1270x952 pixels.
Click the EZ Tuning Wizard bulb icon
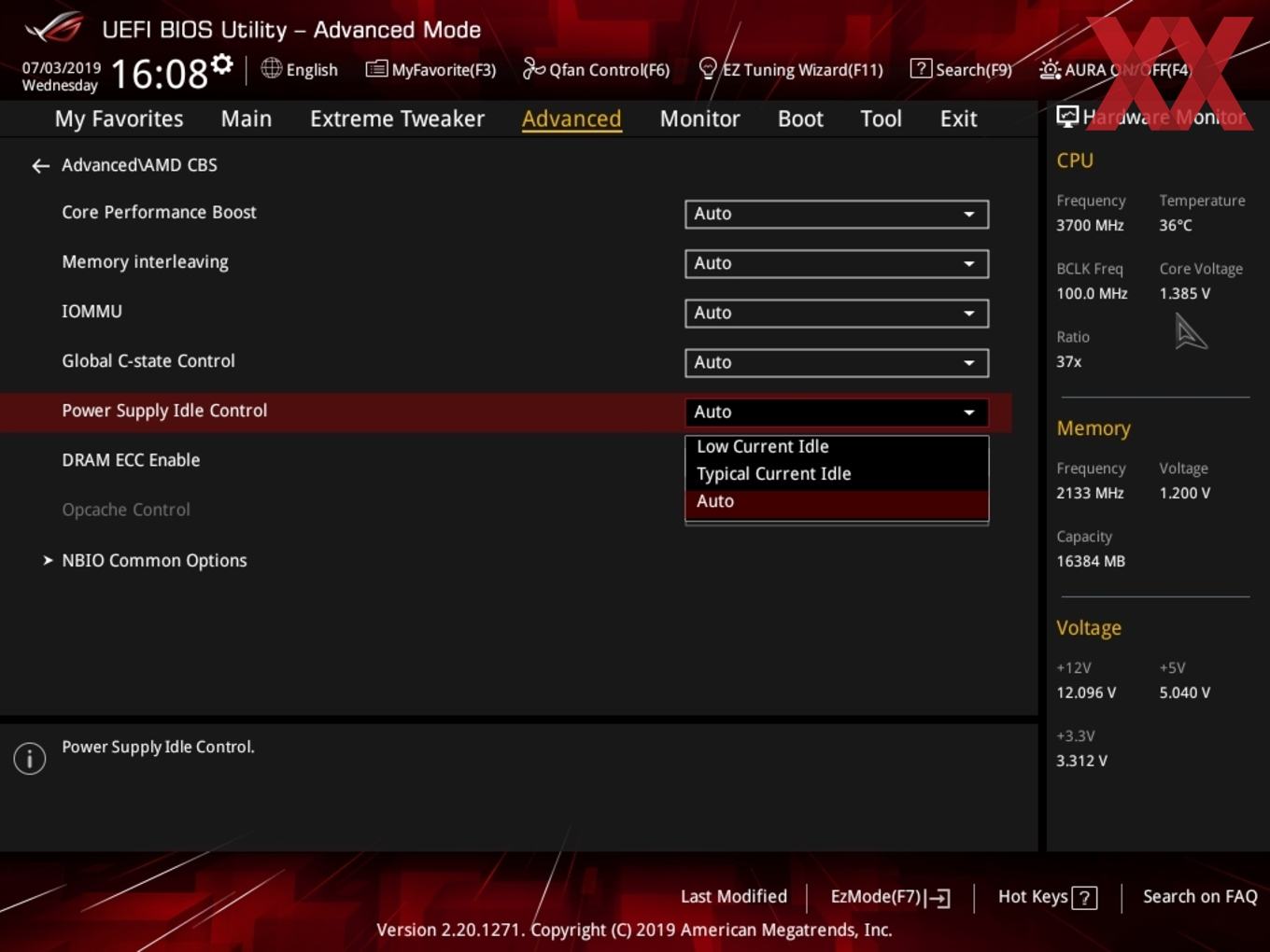(708, 68)
